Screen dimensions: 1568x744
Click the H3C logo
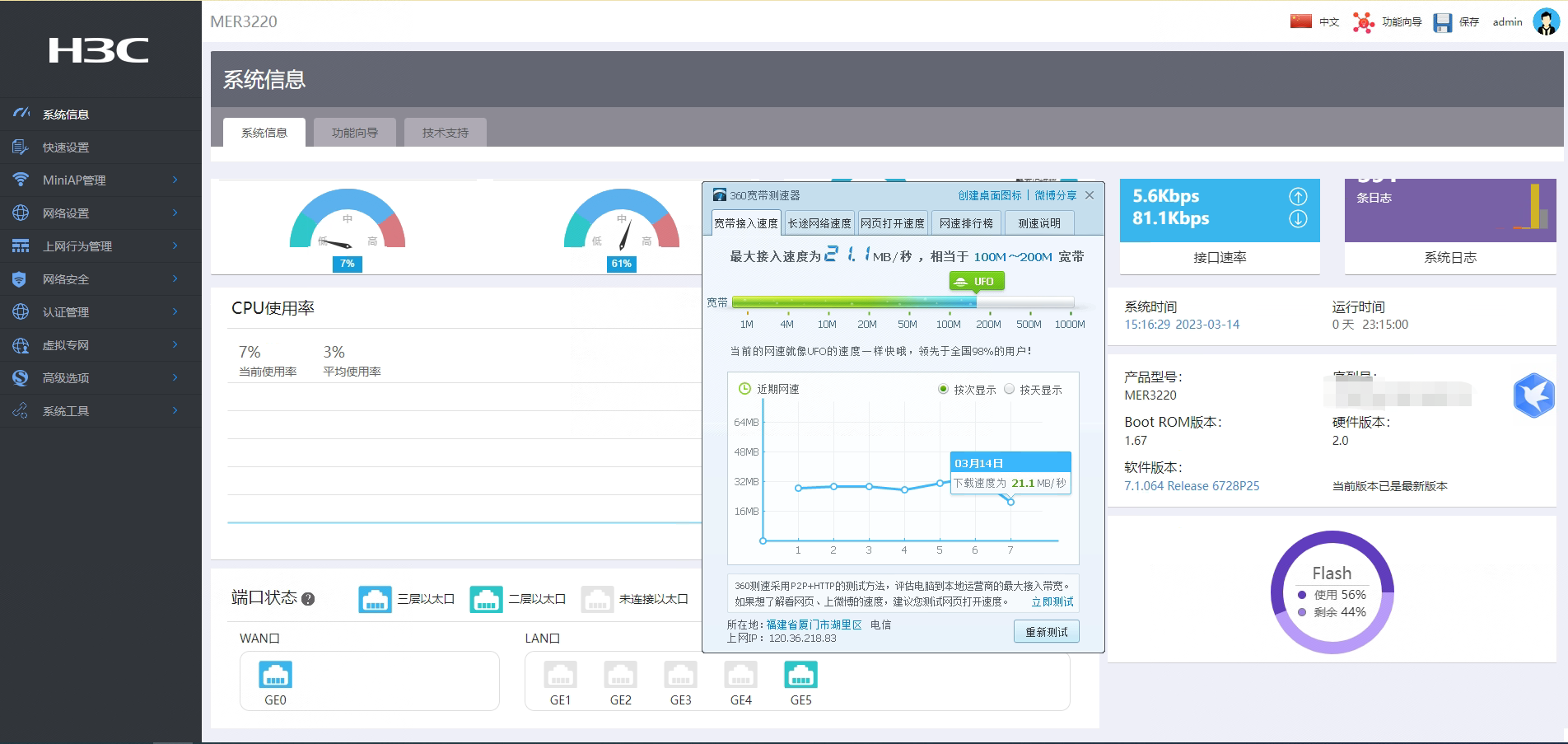coord(99,50)
